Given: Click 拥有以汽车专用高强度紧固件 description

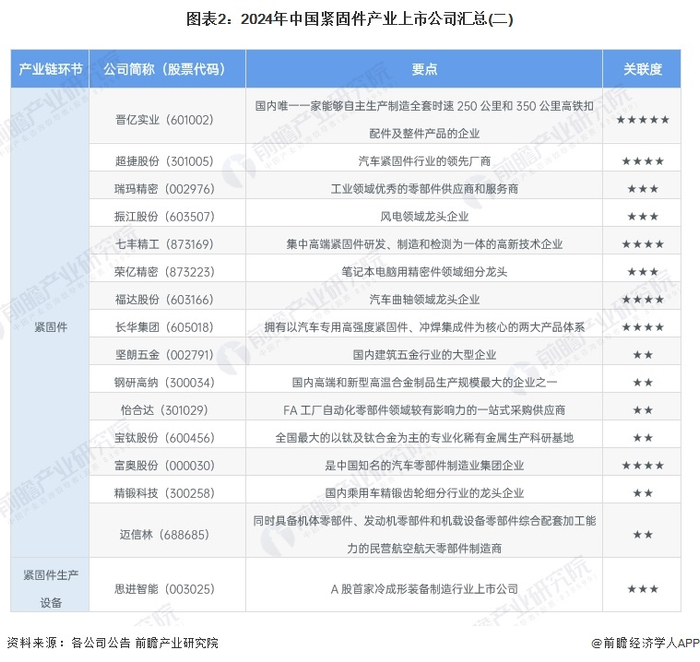Looking at the screenshot, I should (424, 327).
